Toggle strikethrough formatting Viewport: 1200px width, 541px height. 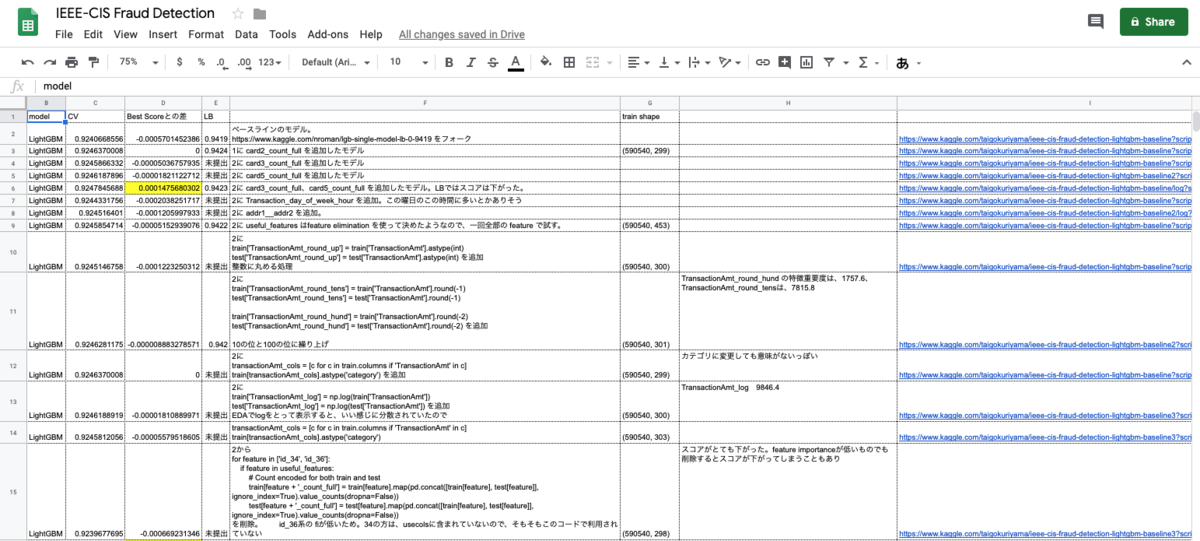[493, 62]
